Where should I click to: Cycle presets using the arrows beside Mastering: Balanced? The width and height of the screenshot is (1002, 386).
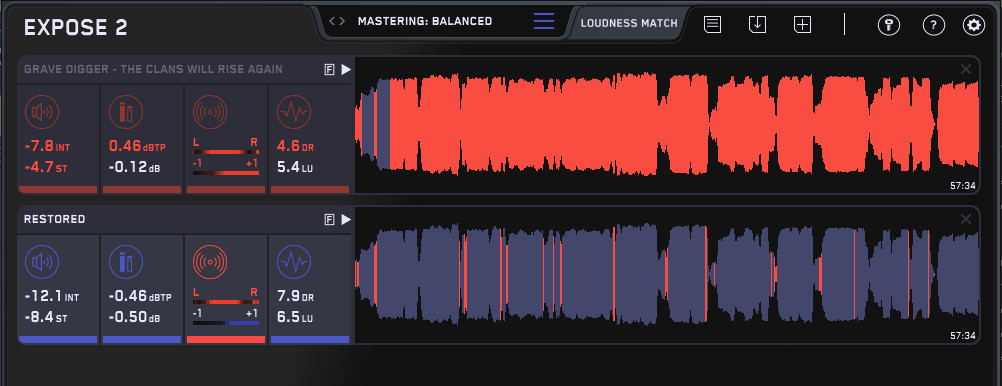click(337, 21)
